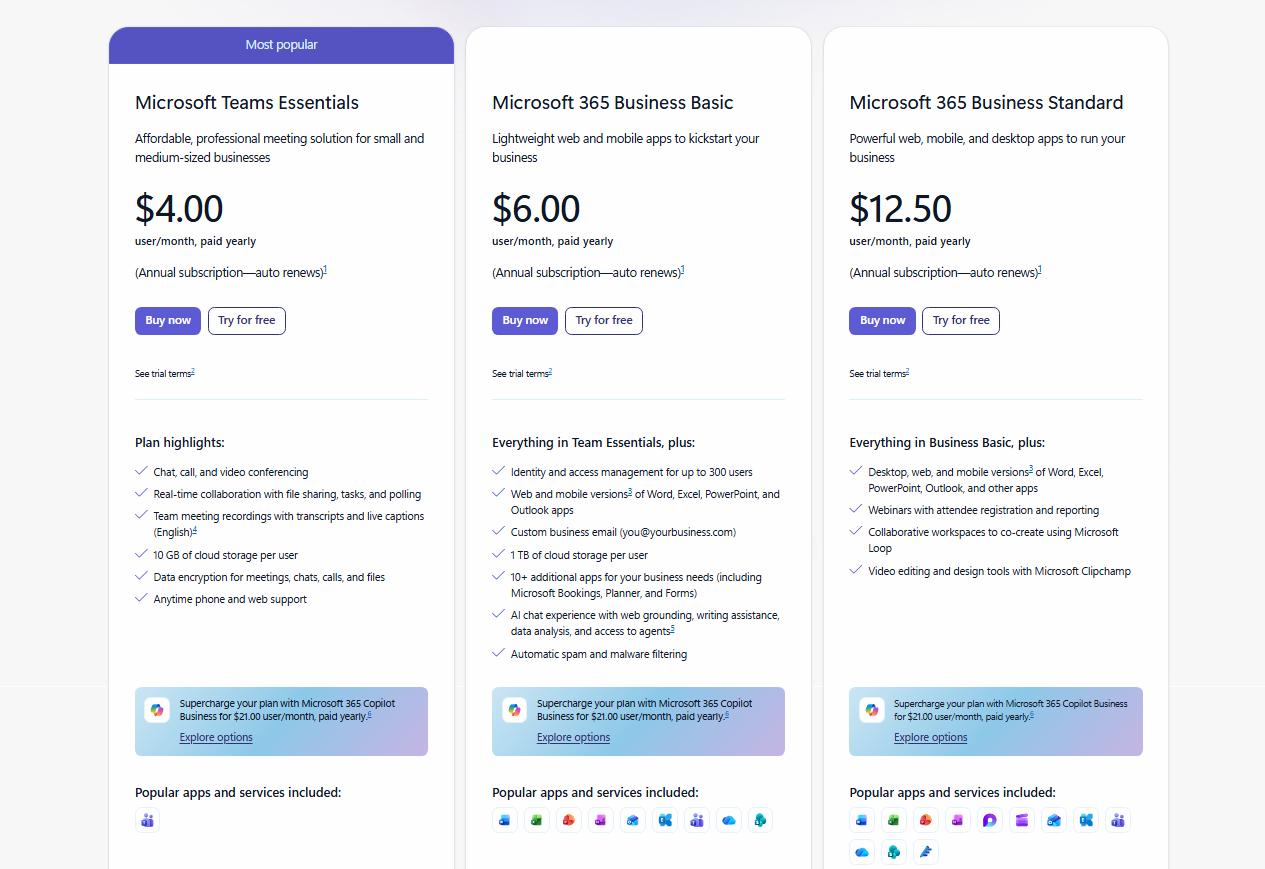Try Microsoft Teams Essentials for free
1265x869 pixels.
click(247, 321)
